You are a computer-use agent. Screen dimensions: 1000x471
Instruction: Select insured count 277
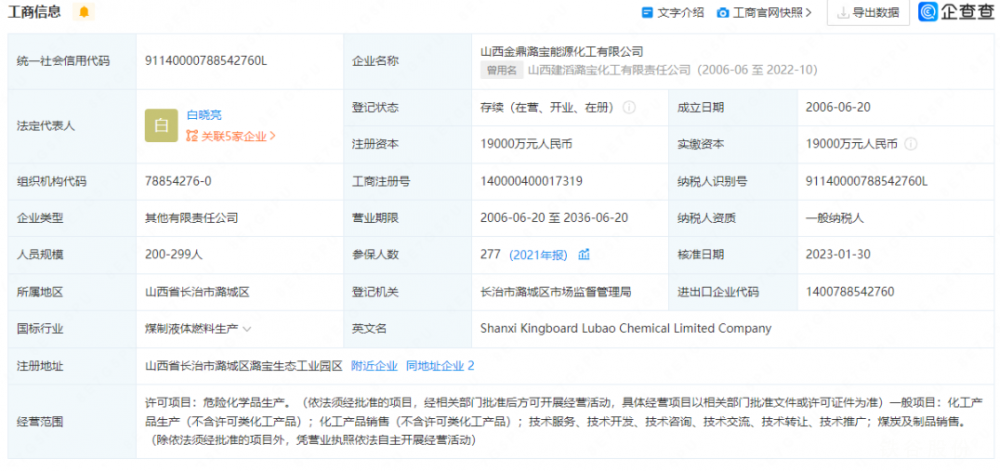tap(491, 255)
